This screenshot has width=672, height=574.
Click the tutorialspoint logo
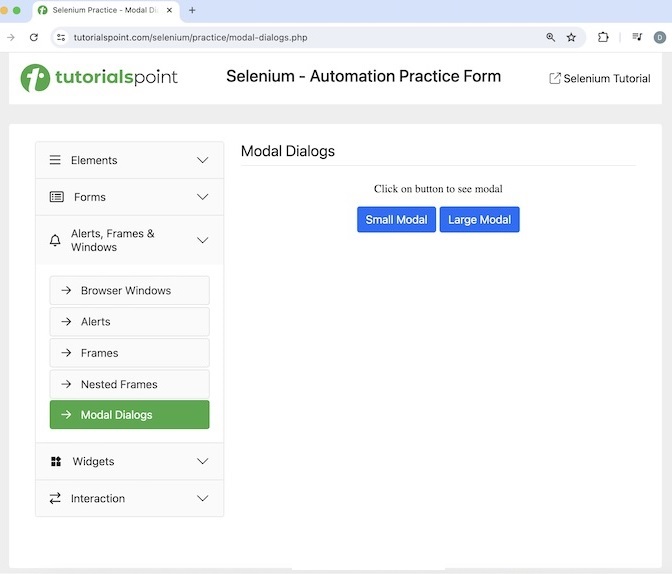[x=99, y=77]
